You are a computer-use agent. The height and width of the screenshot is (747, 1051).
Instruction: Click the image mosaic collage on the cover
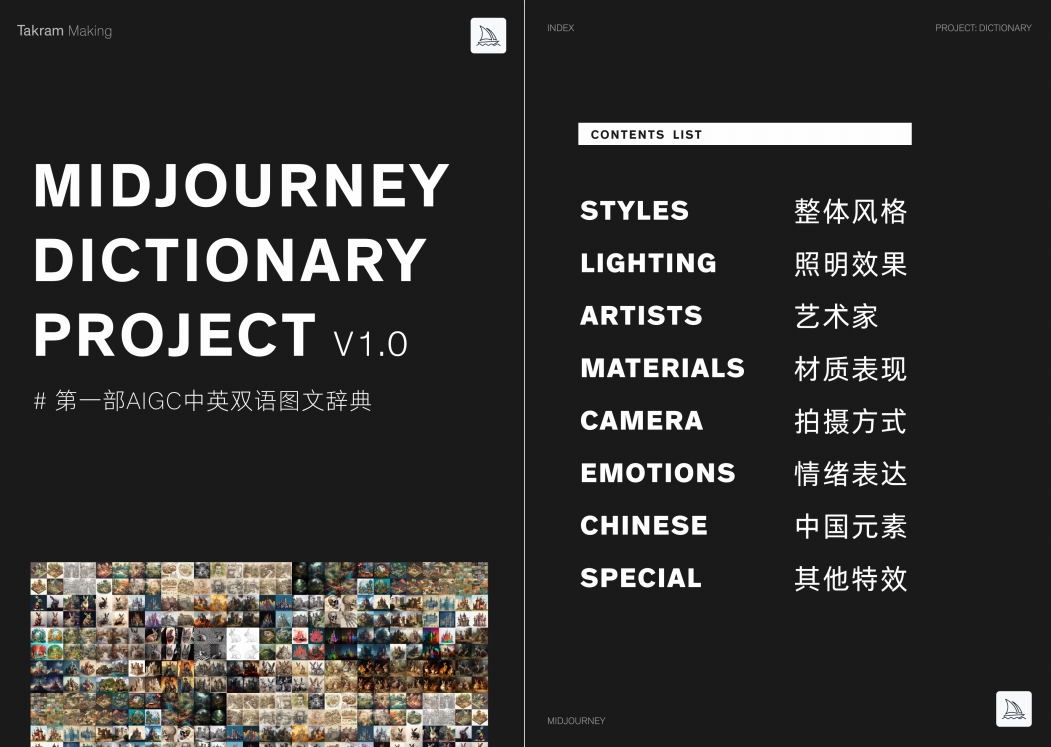[259, 654]
